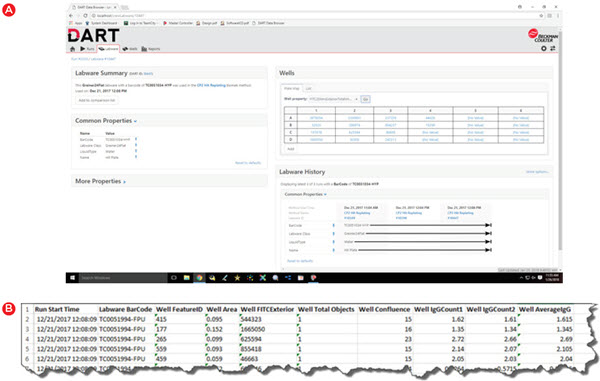This screenshot has height=381, width=600.
Task: Click the DART logo
Action: 93,36
